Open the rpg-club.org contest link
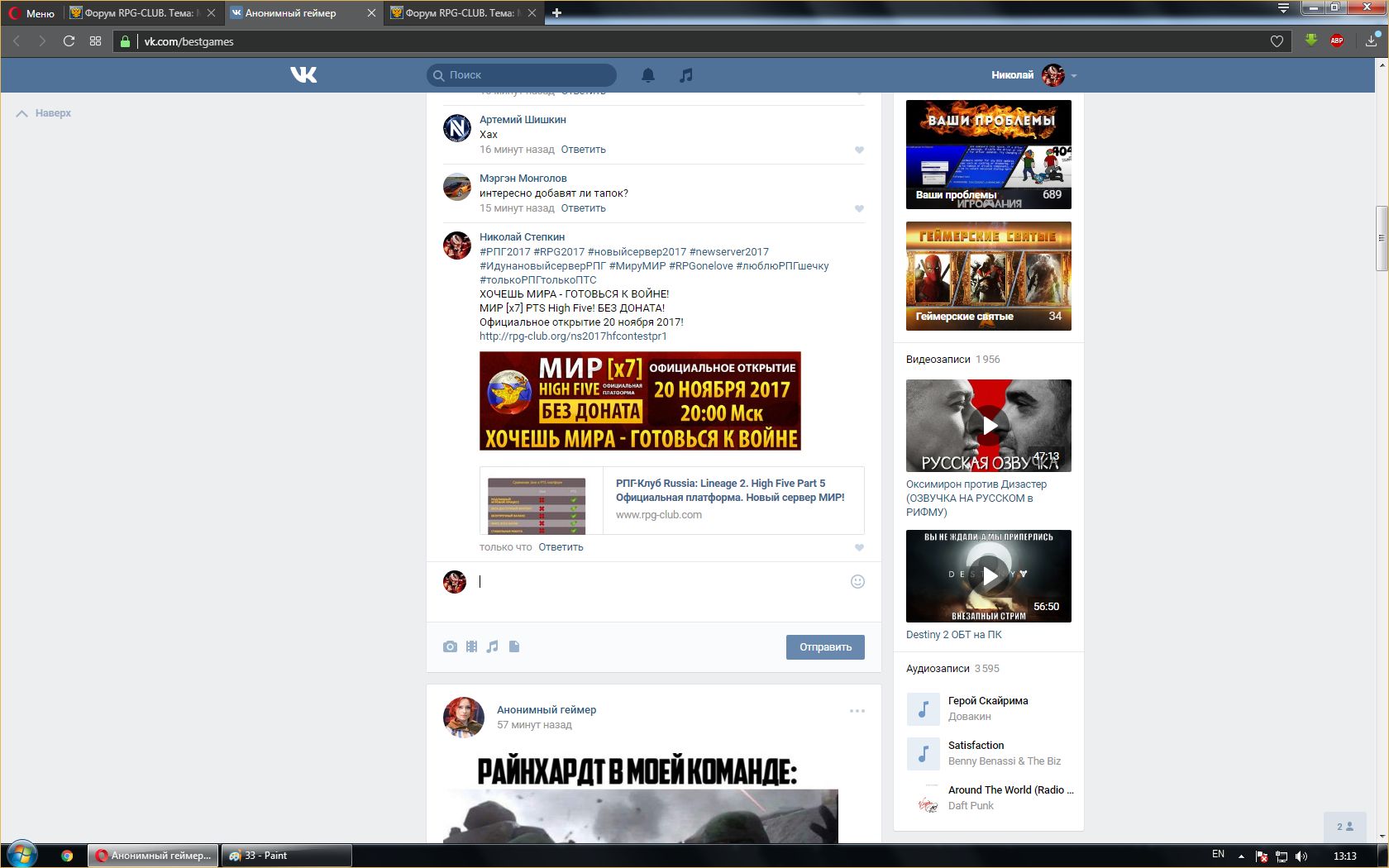The image size is (1389, 868). [573, 336]
